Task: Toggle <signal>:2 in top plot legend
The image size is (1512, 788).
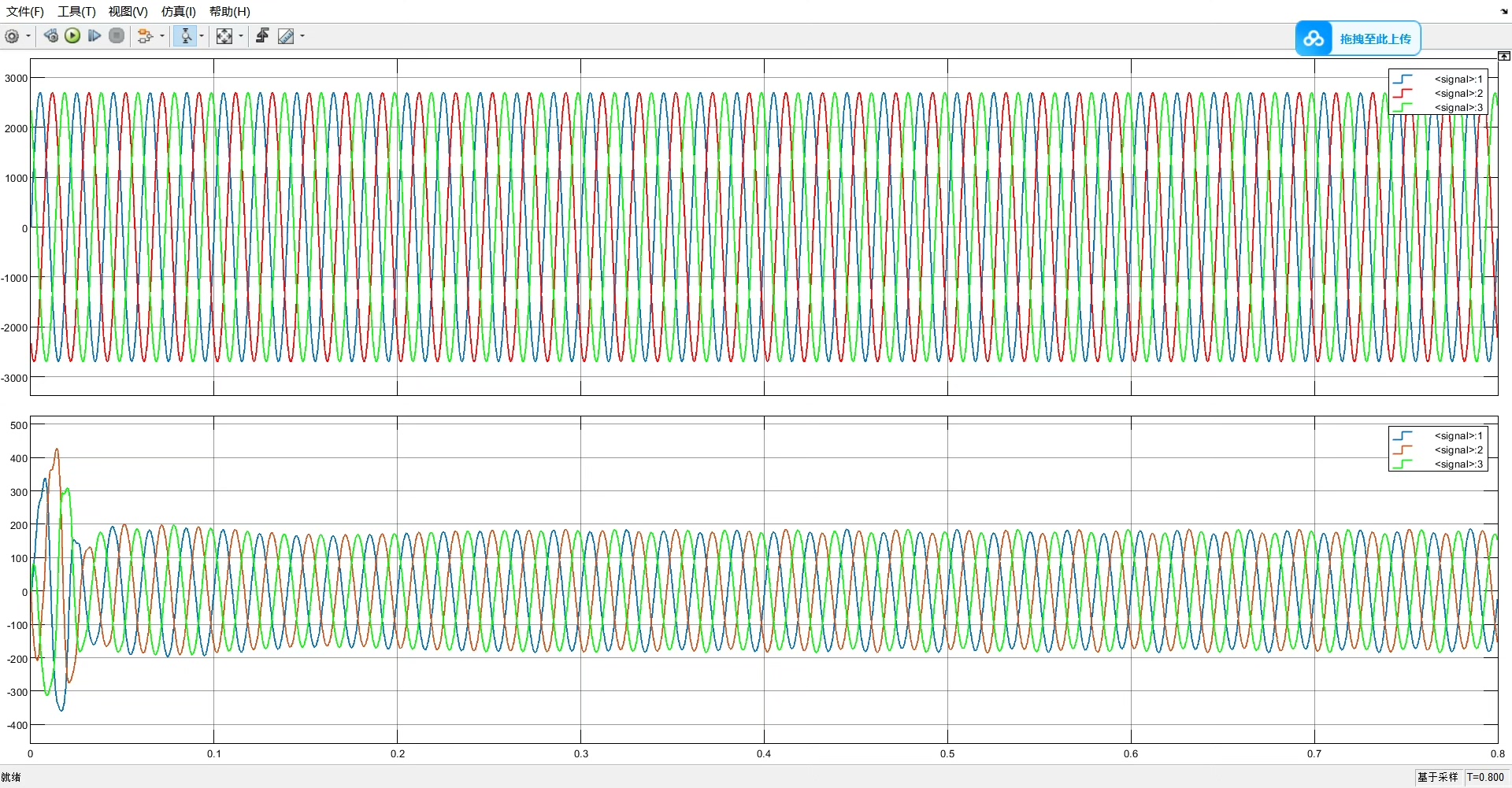Action: tap(1458, 93)
